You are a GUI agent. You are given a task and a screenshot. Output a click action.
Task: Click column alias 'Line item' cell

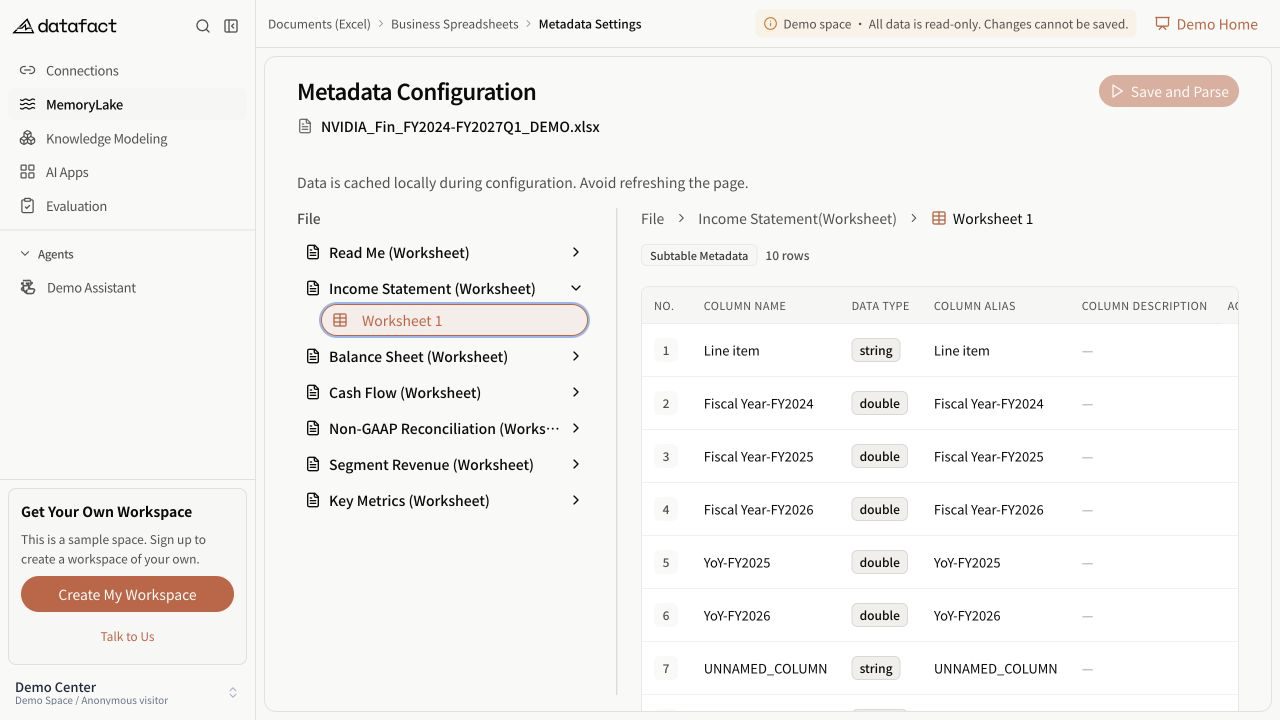962,351
